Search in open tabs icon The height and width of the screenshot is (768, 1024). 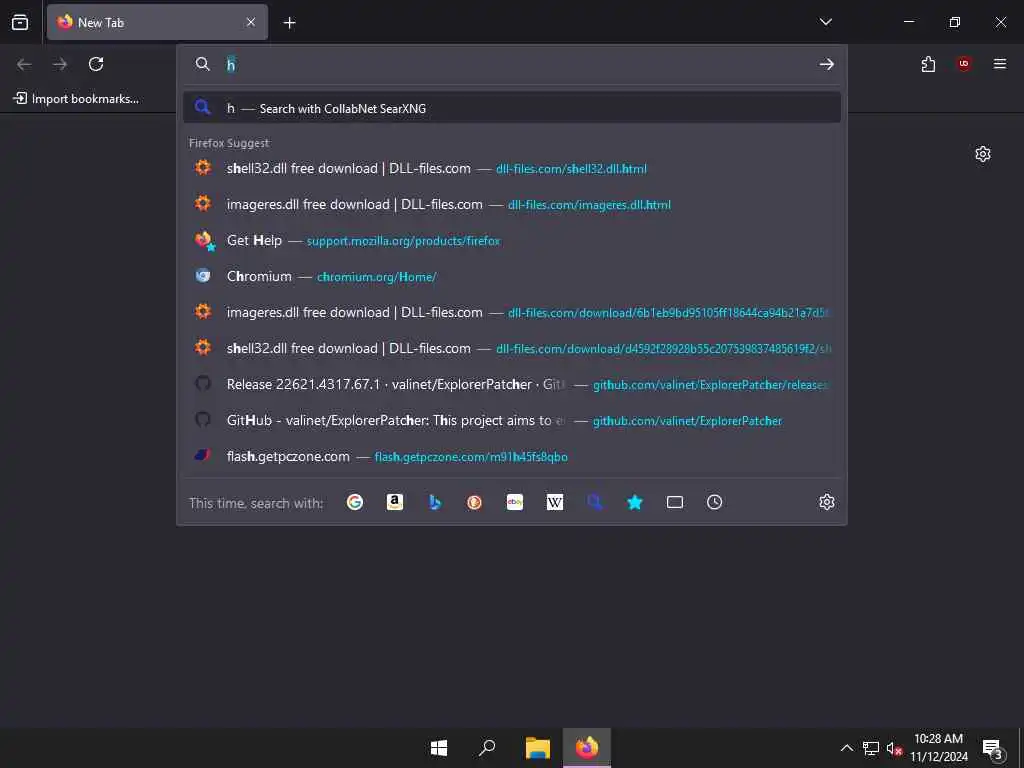[x=675, y=502]
